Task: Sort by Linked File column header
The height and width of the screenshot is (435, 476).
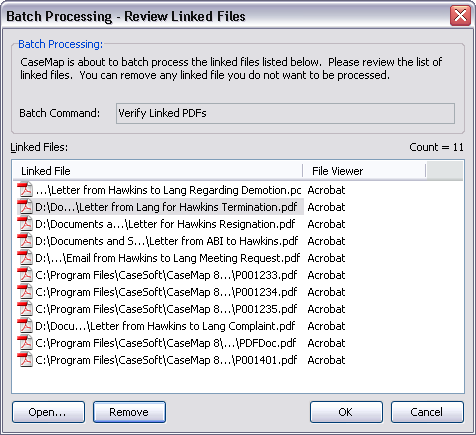Action: [x=158, y=171]
